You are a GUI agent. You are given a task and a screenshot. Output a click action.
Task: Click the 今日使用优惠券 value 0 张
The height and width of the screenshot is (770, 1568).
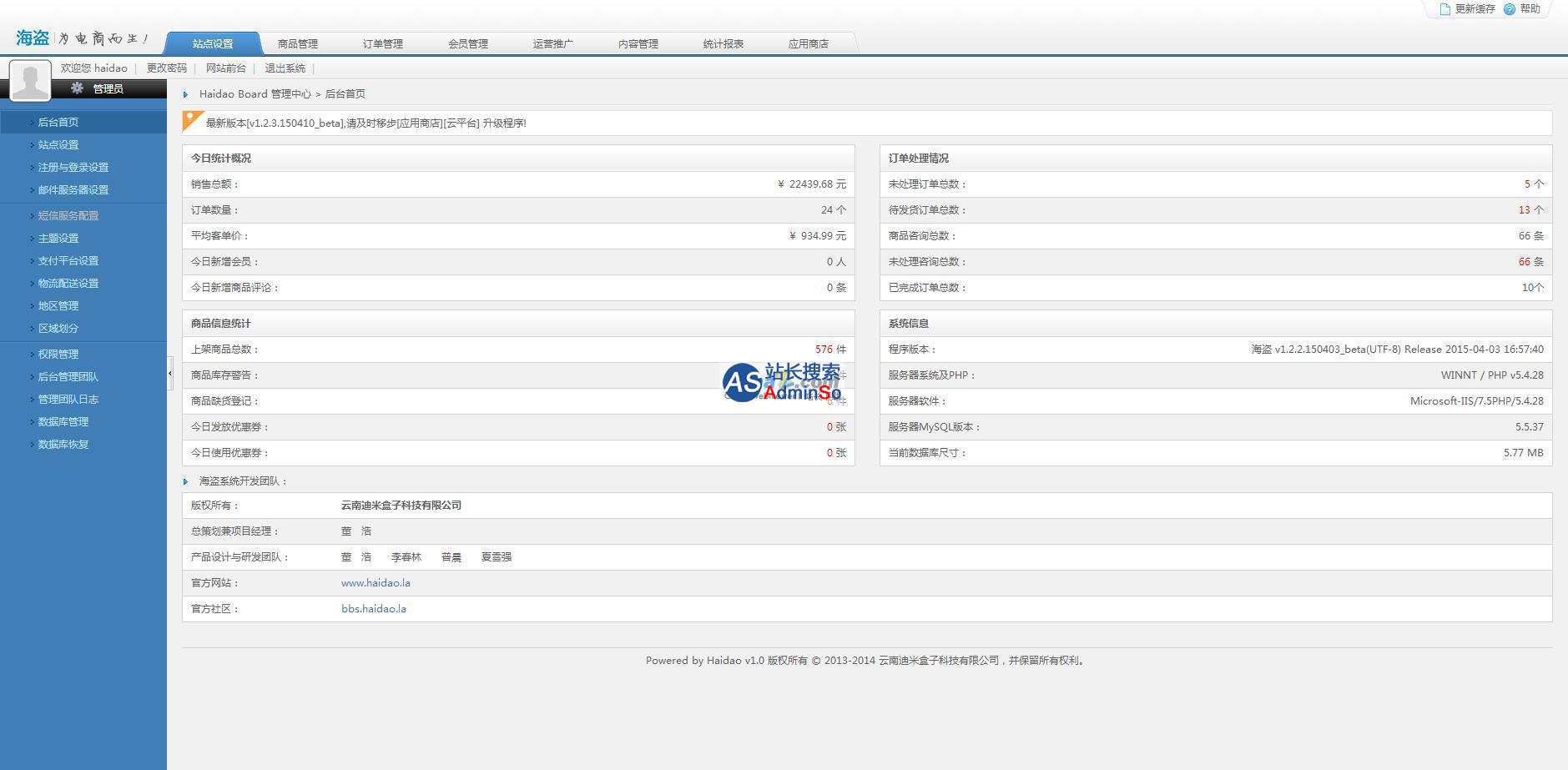coord(836,453)
